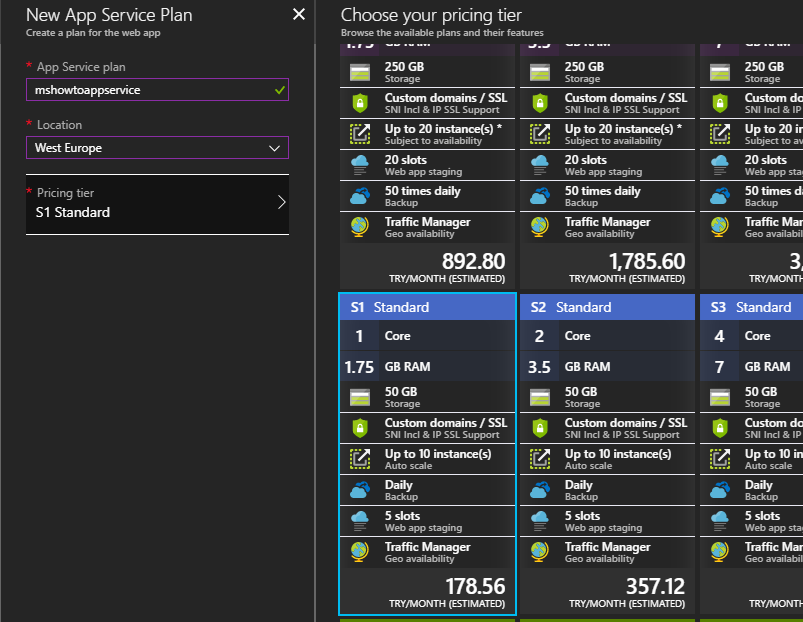803x622 pixels.
Task: Click the 3.5 GB RAM row in S2 card
Action: pyautogui.click(x=607, y=367)
